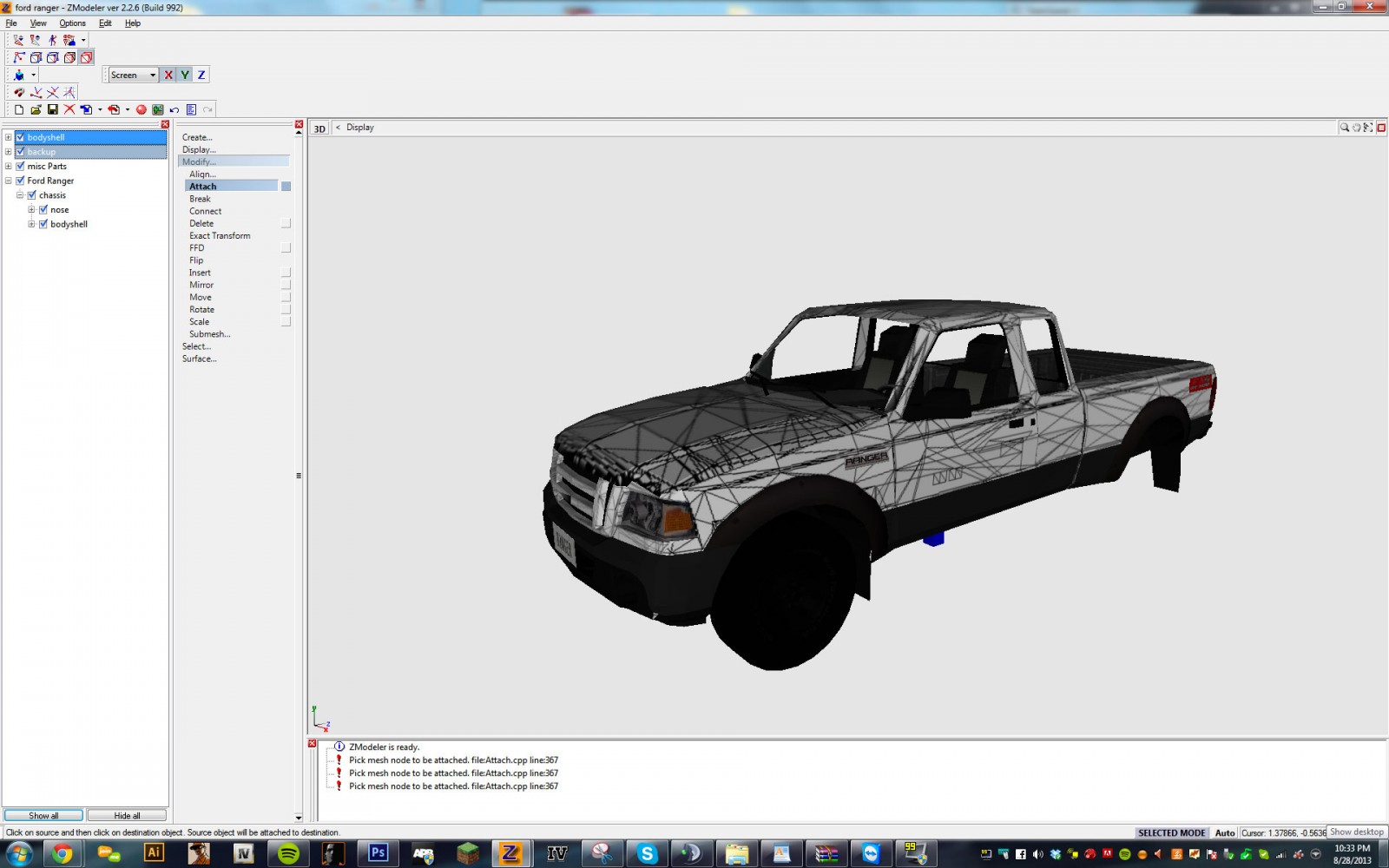1389x868 pixels.
Task: Collapse the Ford Ranger tree node
Action: point(9,181)
